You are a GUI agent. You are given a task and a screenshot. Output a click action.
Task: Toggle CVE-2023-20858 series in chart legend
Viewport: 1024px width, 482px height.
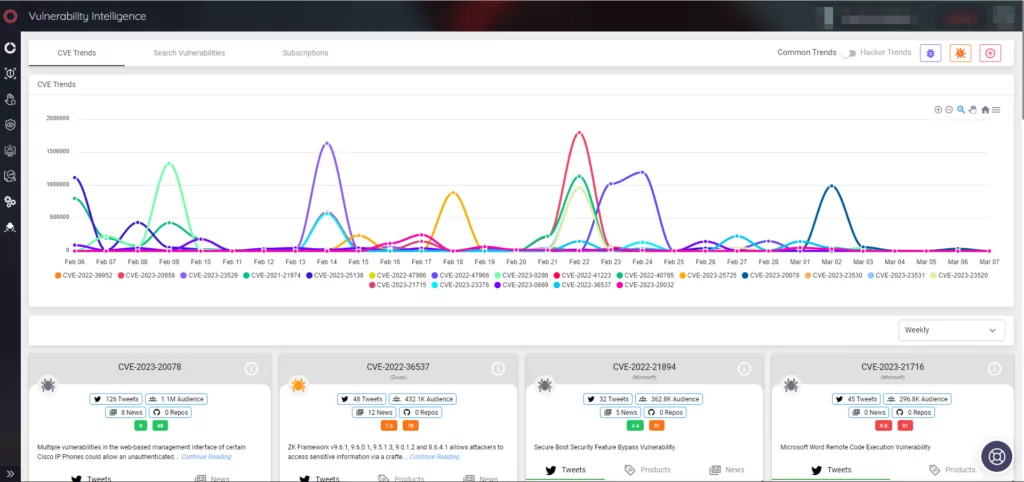[x=147, y=275]
